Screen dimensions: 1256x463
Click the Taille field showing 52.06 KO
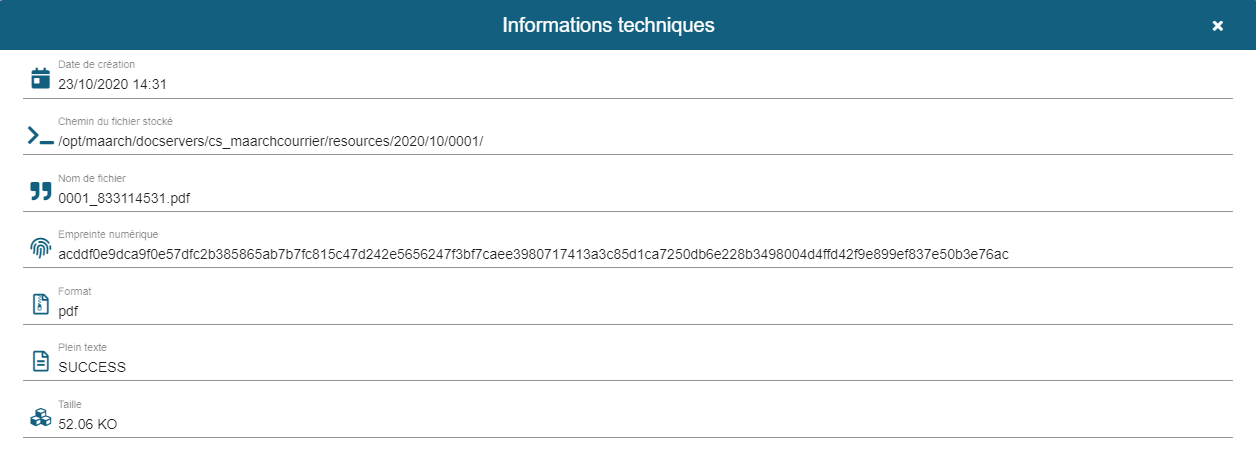click(x=88, y=424)
